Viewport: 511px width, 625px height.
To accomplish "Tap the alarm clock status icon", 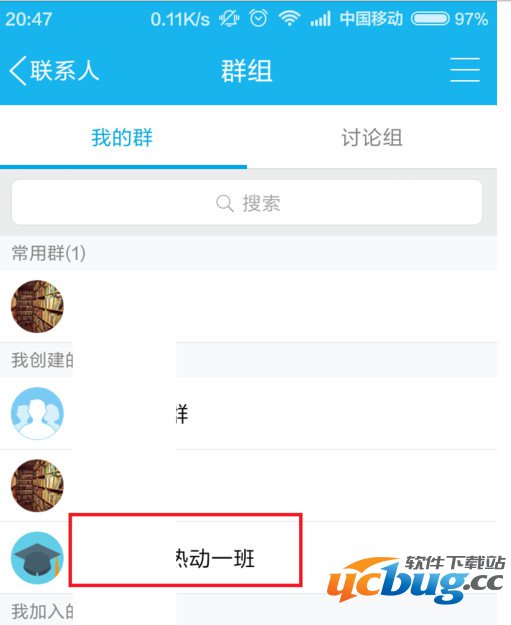I will coord(258,18).
